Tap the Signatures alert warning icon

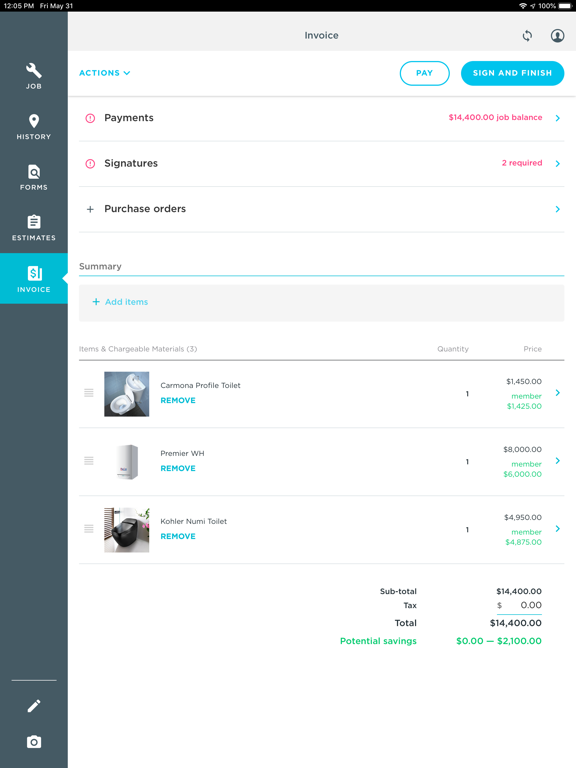pyautogui.click(x=90, y=164)
